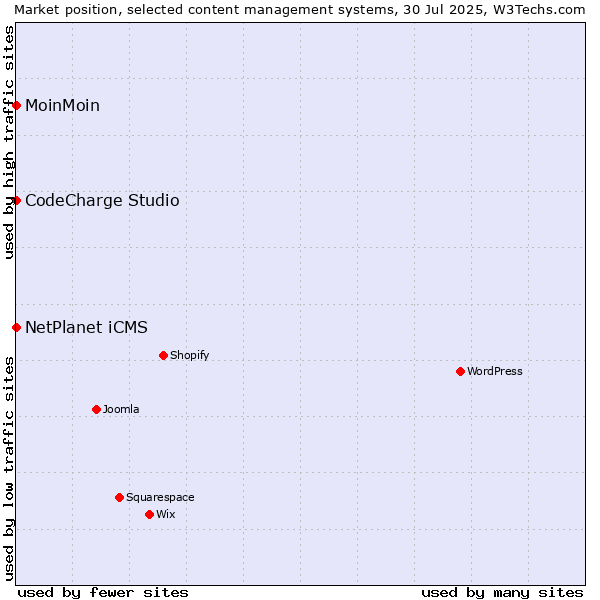Click the MoinMoin red data point

pos(16,106)
